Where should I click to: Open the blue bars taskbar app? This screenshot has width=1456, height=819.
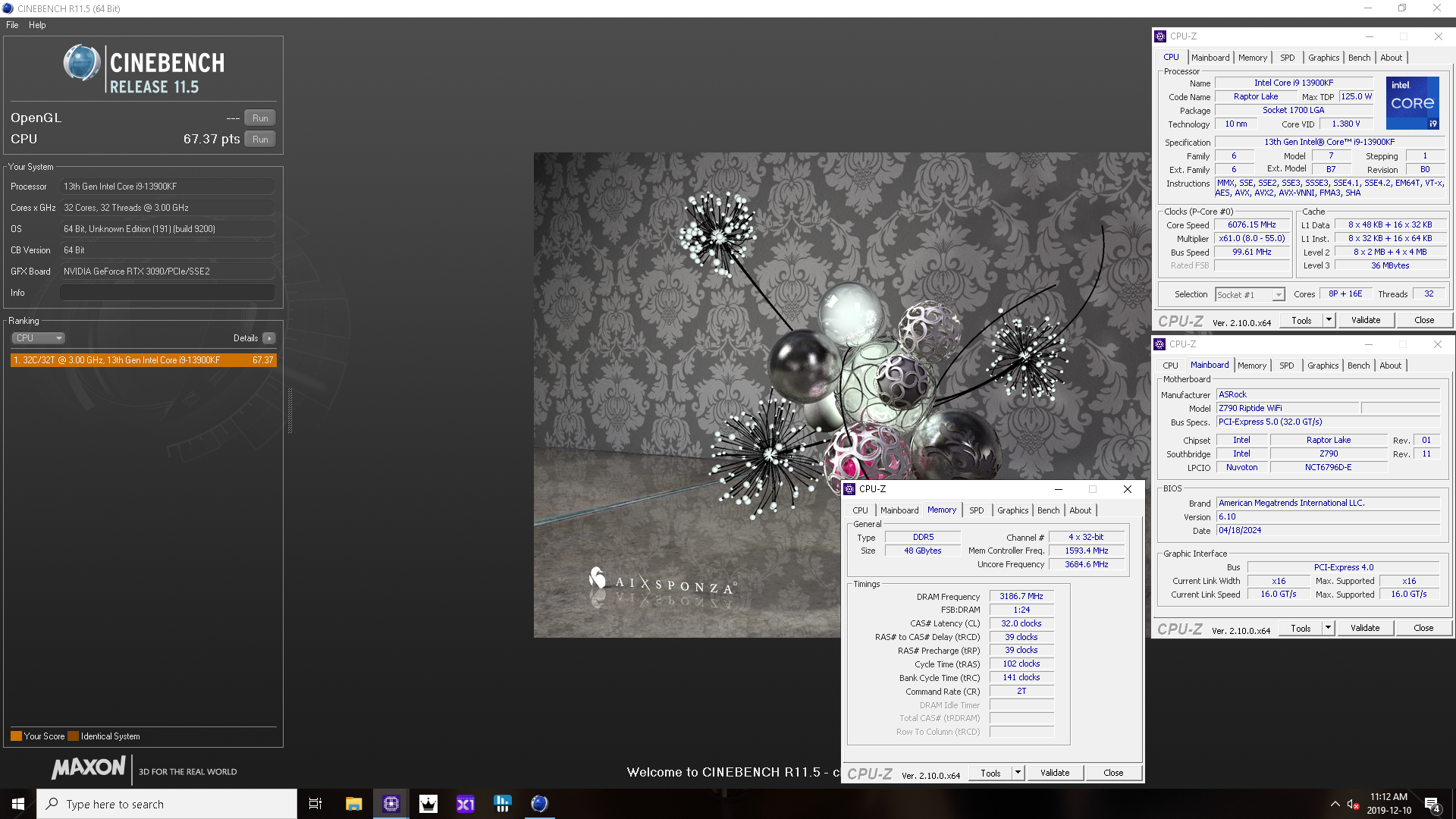(x=502, y=804)
